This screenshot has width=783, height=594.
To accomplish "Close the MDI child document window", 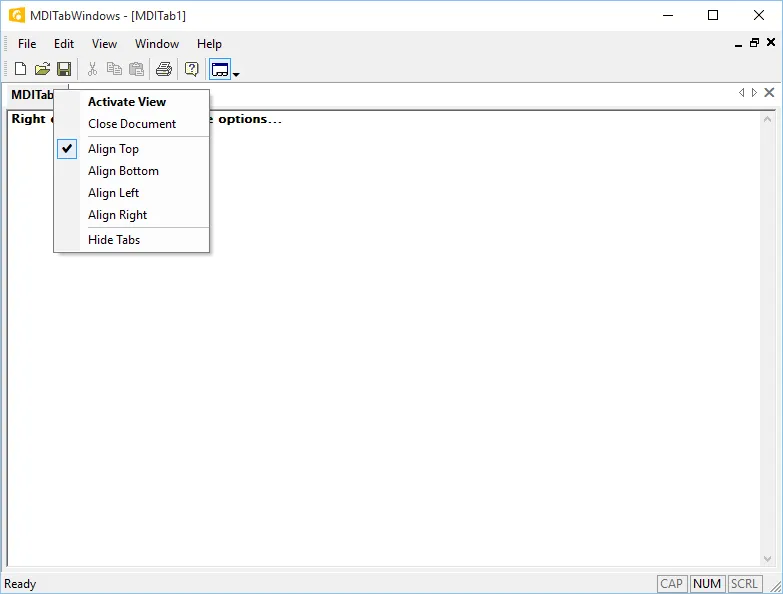I will tap(771, 42).
